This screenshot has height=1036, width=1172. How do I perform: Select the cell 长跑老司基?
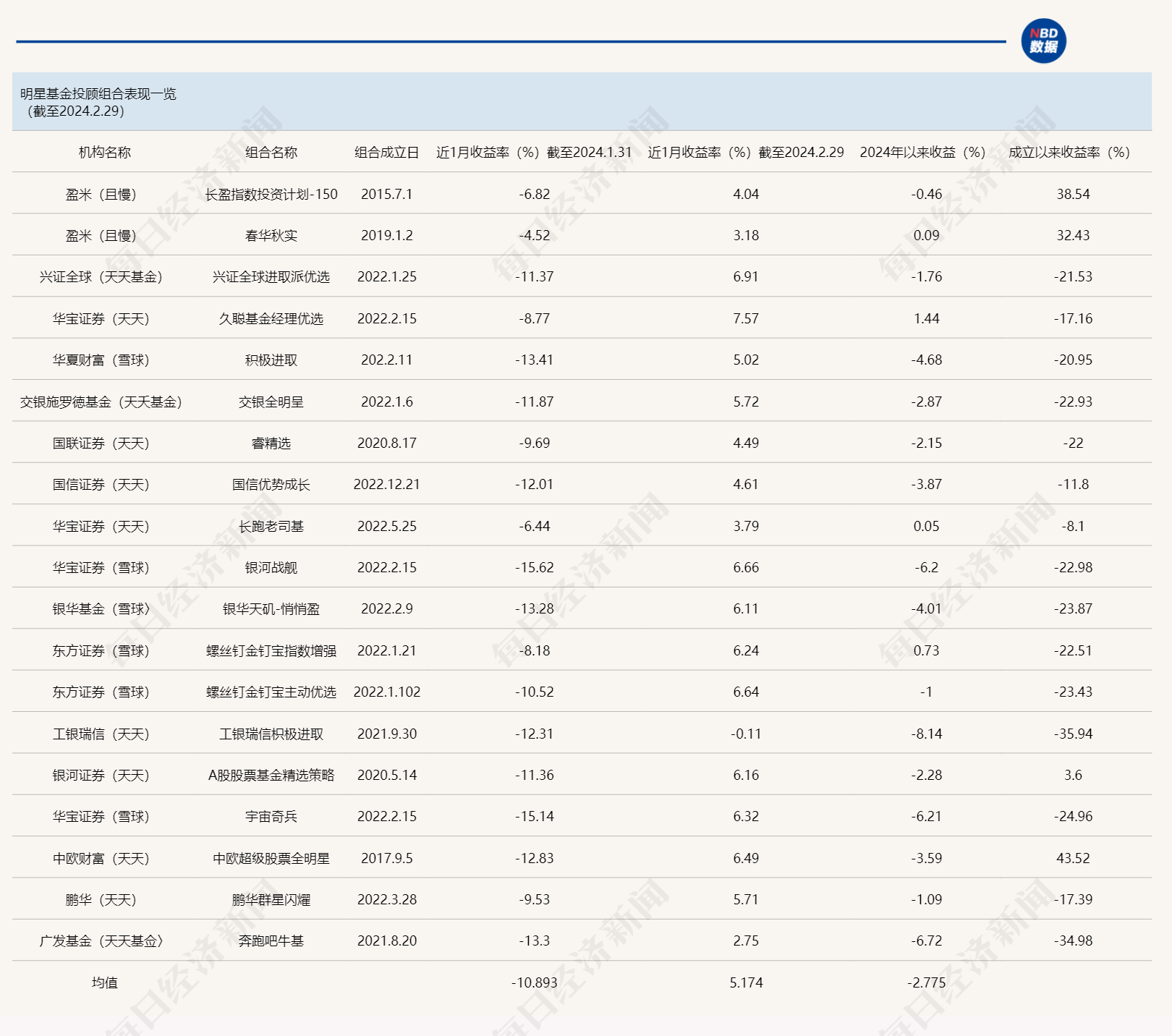coord(271,527)
